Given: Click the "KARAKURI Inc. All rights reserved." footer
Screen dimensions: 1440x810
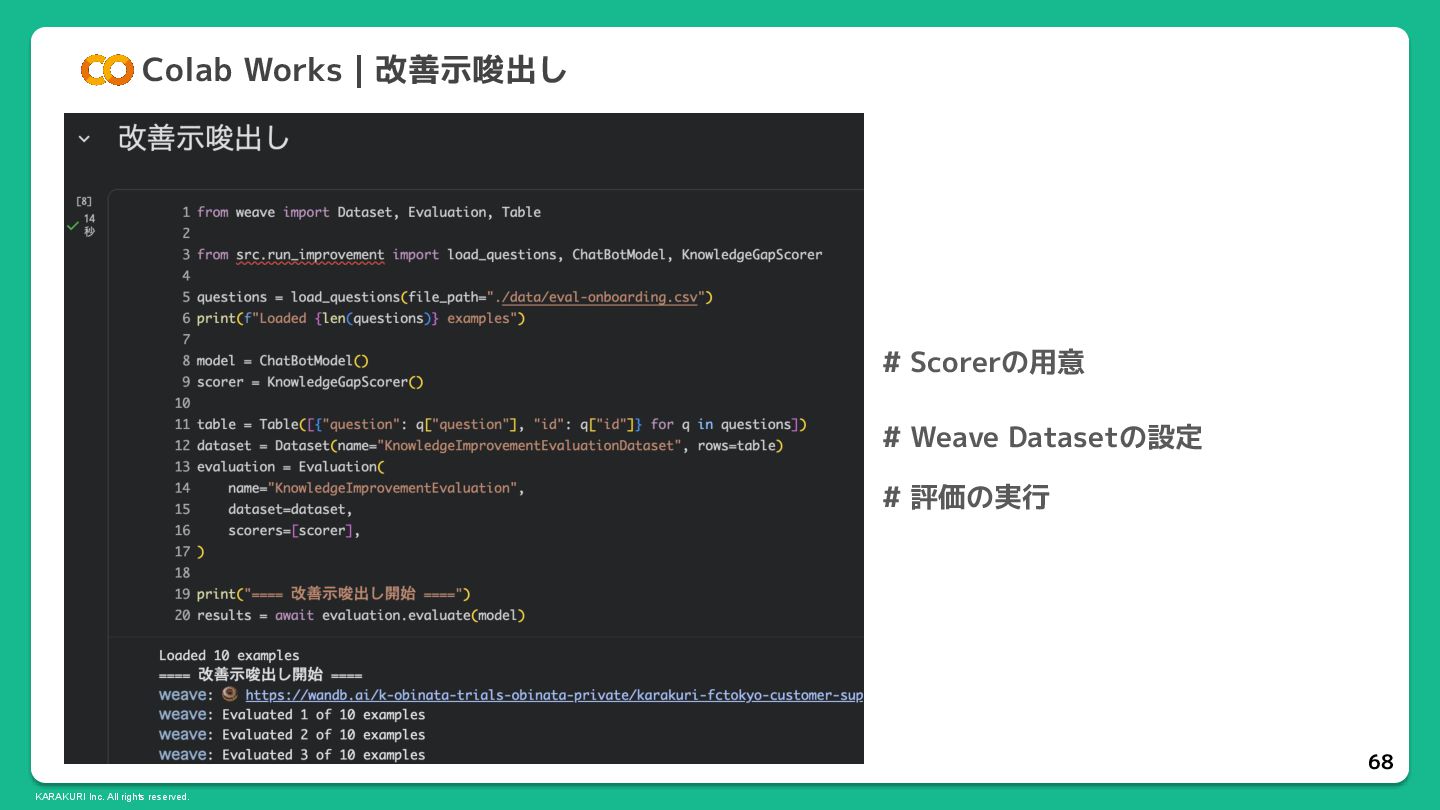Looking at the screenshot, I should coord(112,797).
